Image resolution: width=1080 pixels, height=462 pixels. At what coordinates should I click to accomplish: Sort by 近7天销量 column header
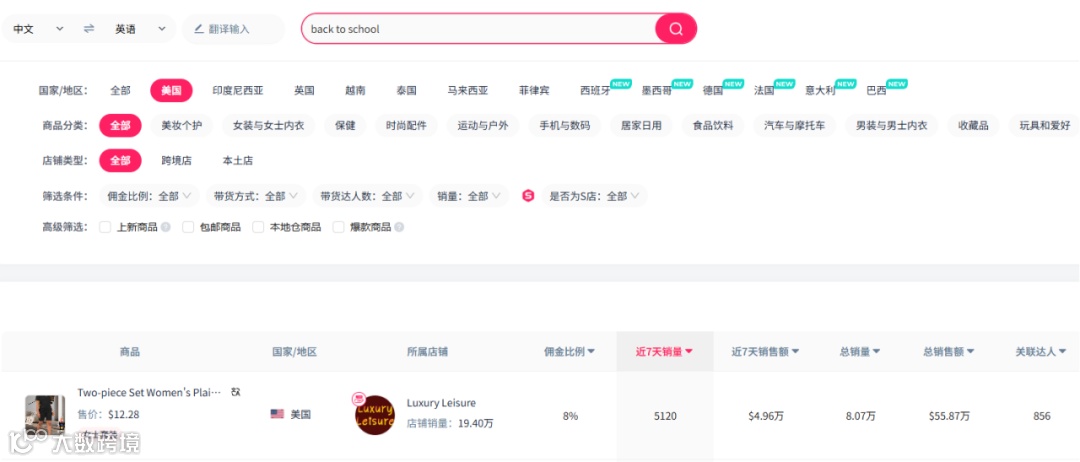[x=664, y=352]
